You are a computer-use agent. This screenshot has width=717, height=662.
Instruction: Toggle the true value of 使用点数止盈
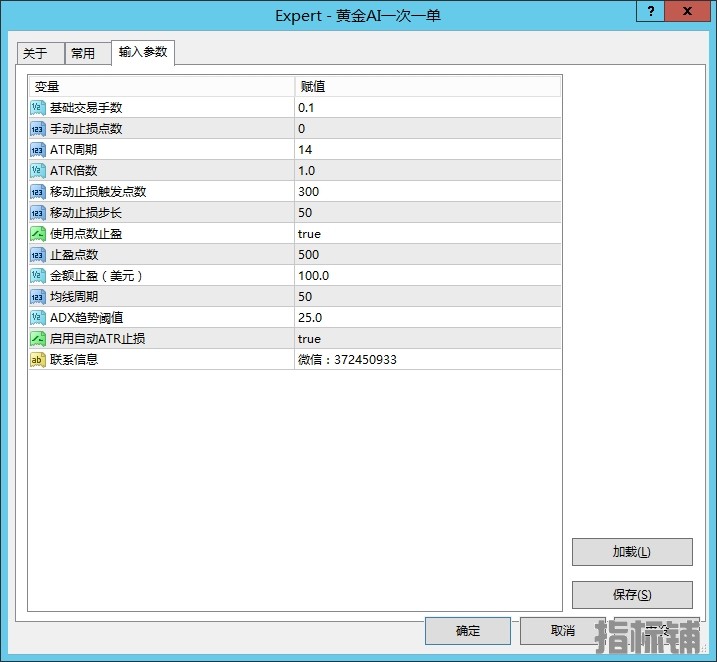[309, 234]
